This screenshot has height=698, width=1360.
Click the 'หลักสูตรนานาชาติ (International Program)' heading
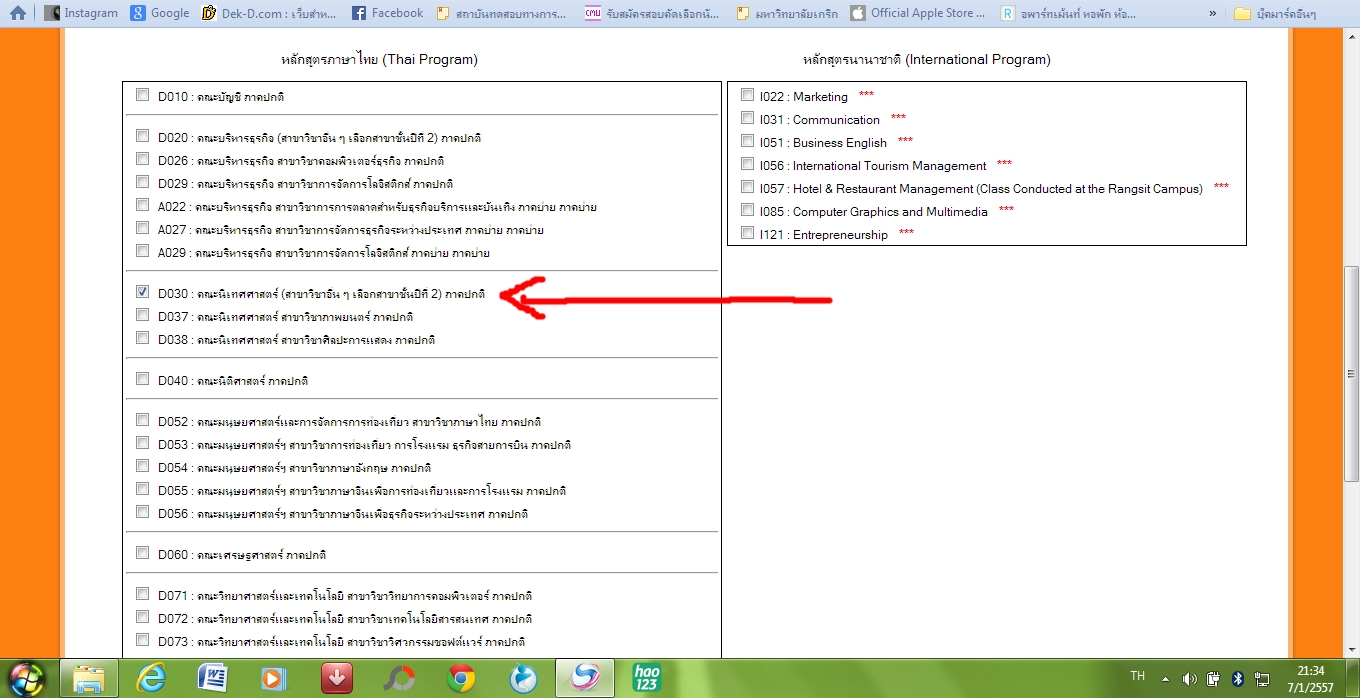tap(927, 60)
